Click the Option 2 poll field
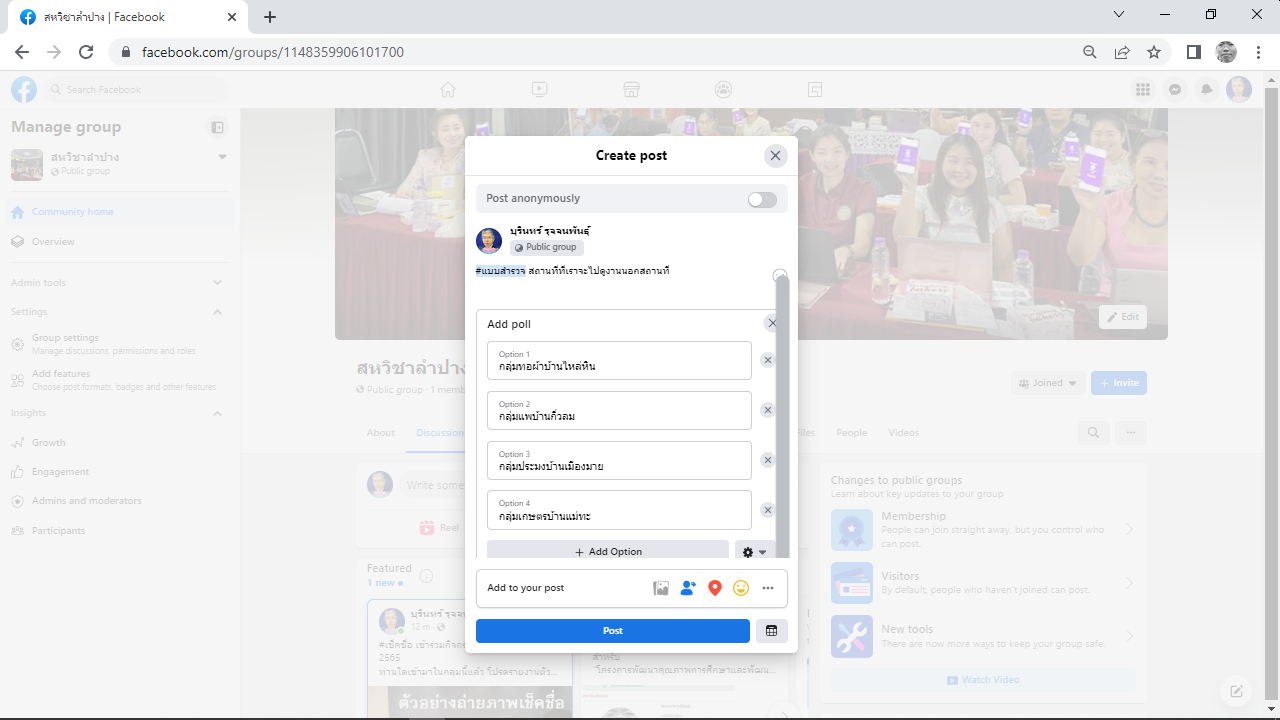1280x720 pixels. pos(619,410)
